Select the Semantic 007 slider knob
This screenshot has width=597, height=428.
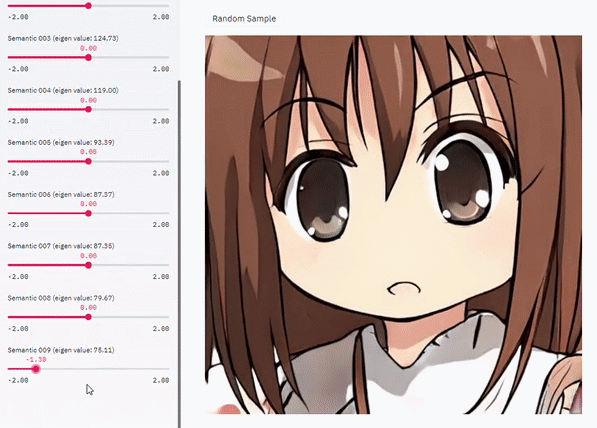(x=88, y=265)
